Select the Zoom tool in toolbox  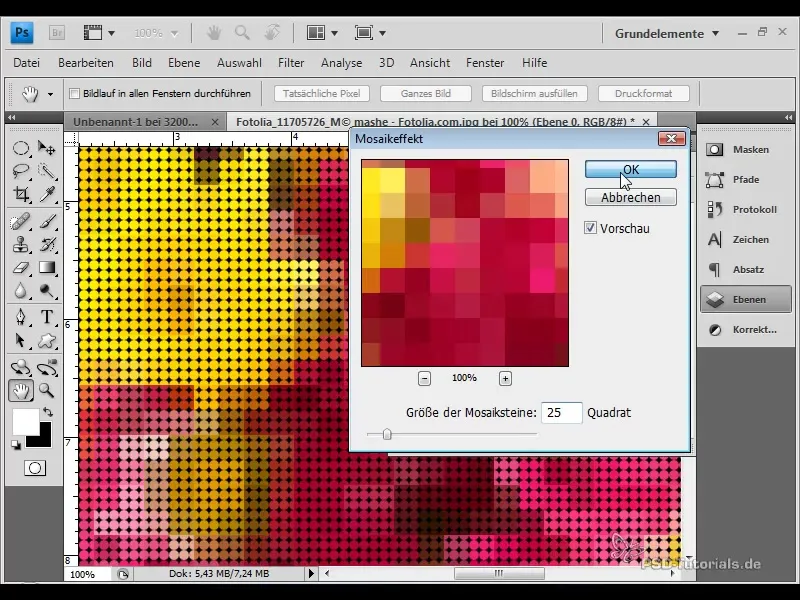[x=46, y=391]
